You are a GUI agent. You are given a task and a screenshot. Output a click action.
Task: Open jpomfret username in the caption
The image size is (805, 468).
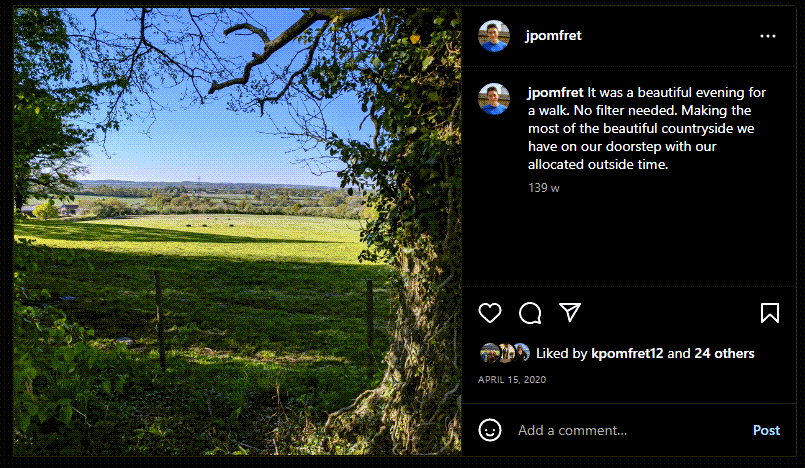555,92
